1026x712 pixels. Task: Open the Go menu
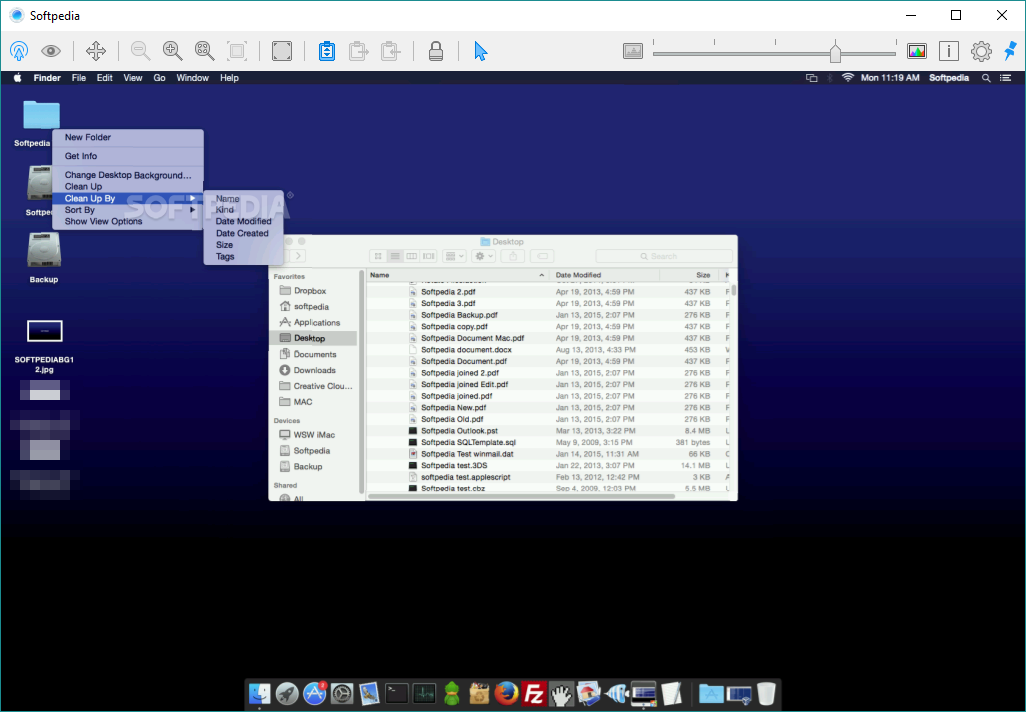tap(159, 77)
